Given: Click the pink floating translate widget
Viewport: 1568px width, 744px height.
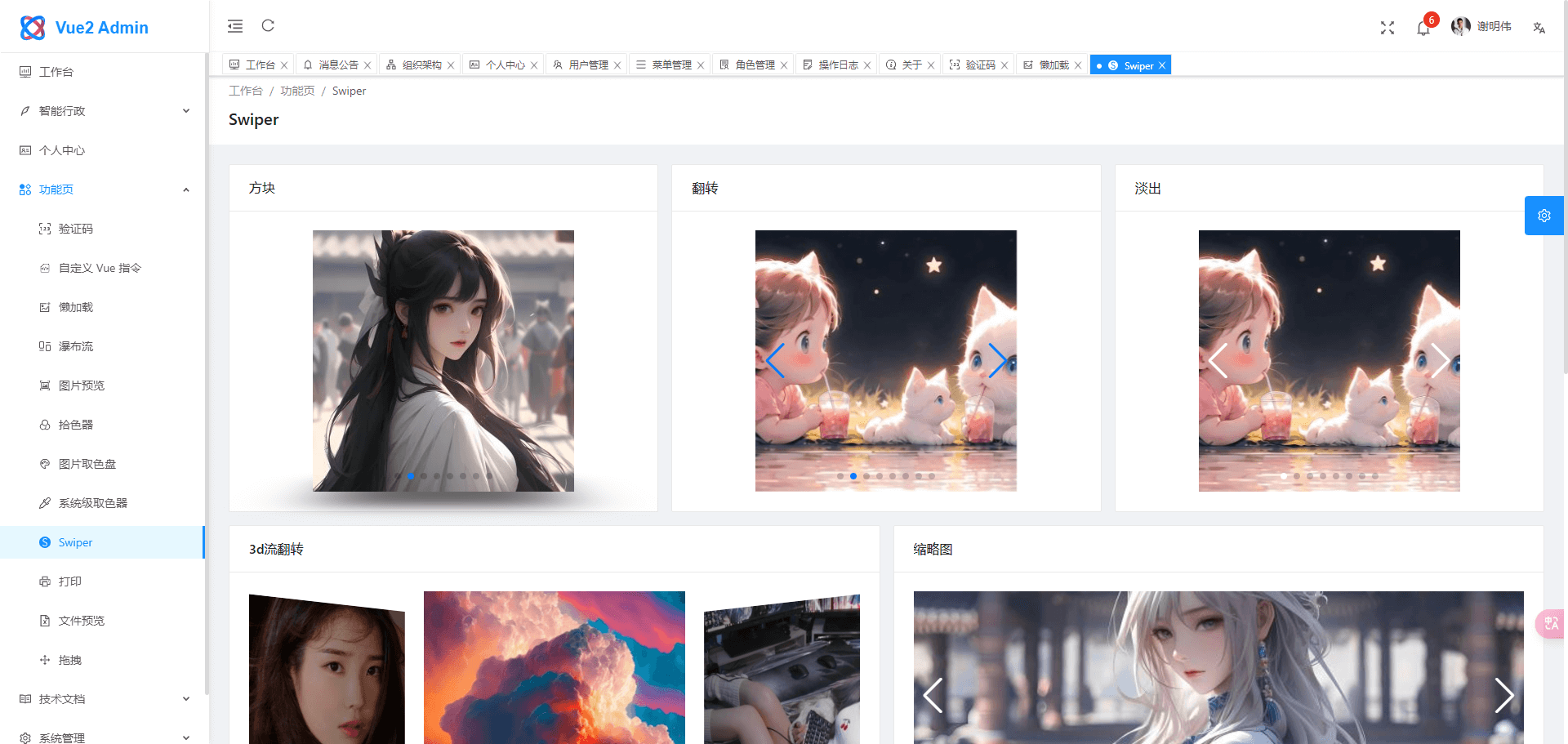Looking at the screenshot, I should [1551, 623].
